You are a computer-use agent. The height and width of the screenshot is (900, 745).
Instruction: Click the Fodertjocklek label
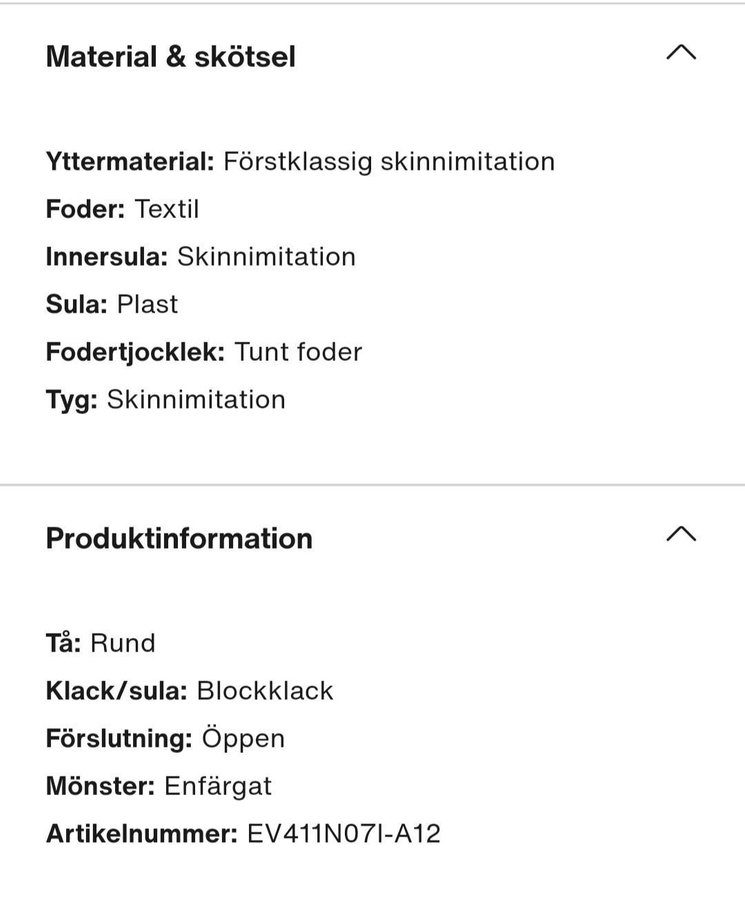click(x=136, y=352)
